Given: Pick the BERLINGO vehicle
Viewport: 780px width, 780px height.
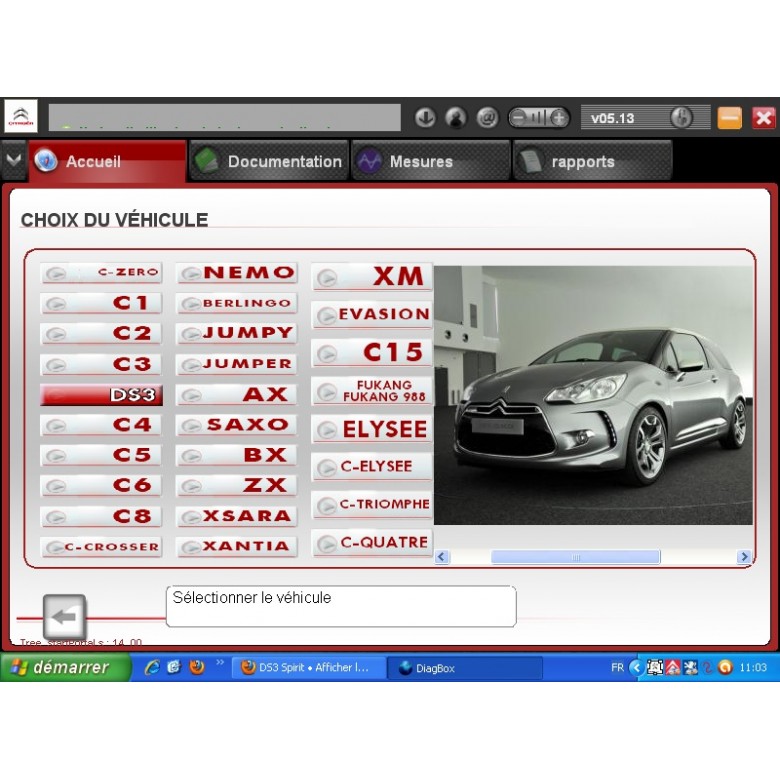Looking at the screenshot, I should point(237,303).
